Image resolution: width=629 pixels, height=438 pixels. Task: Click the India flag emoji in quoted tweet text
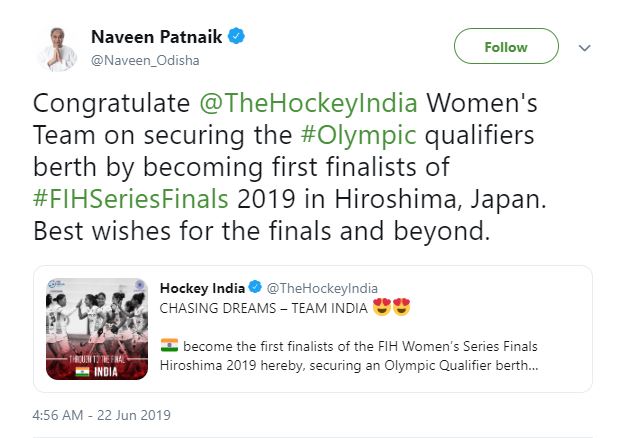tap(169, 346)
